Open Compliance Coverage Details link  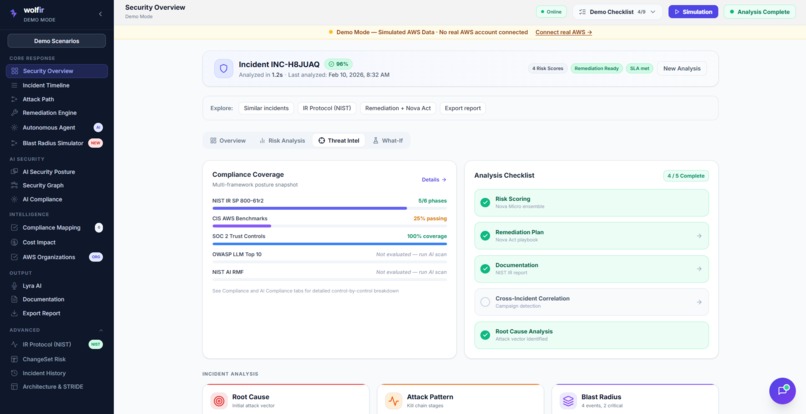(x=434, y=179)
